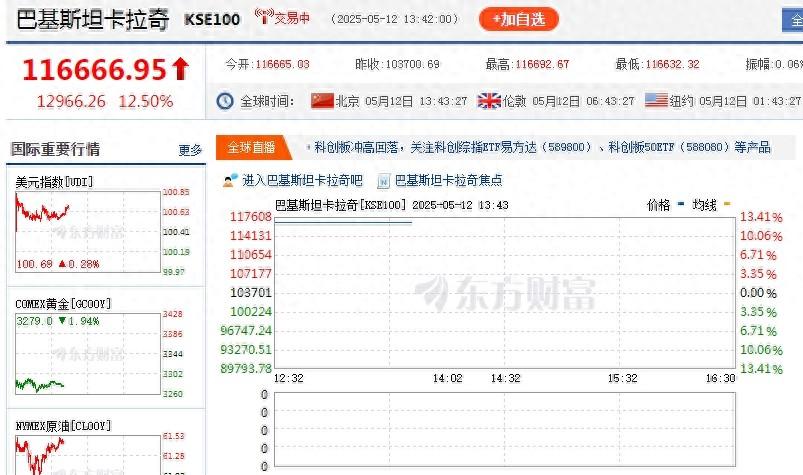
Task: Click the 116666.95 index price
Action: [x=94, y=69]
